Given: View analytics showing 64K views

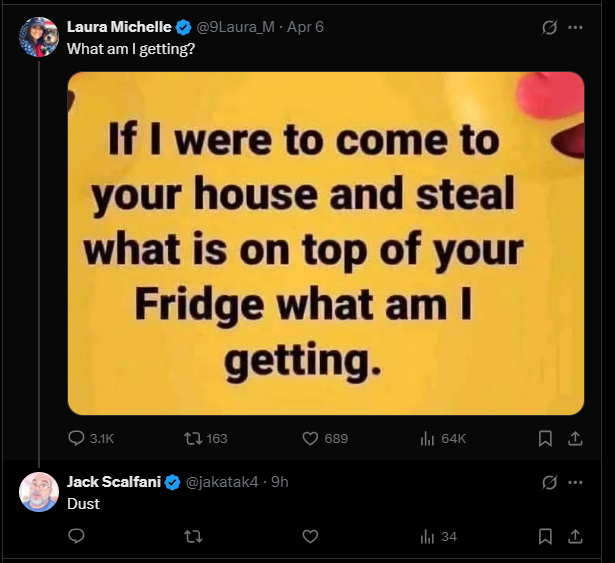Looking at the screenshot, I should [443, 438].
